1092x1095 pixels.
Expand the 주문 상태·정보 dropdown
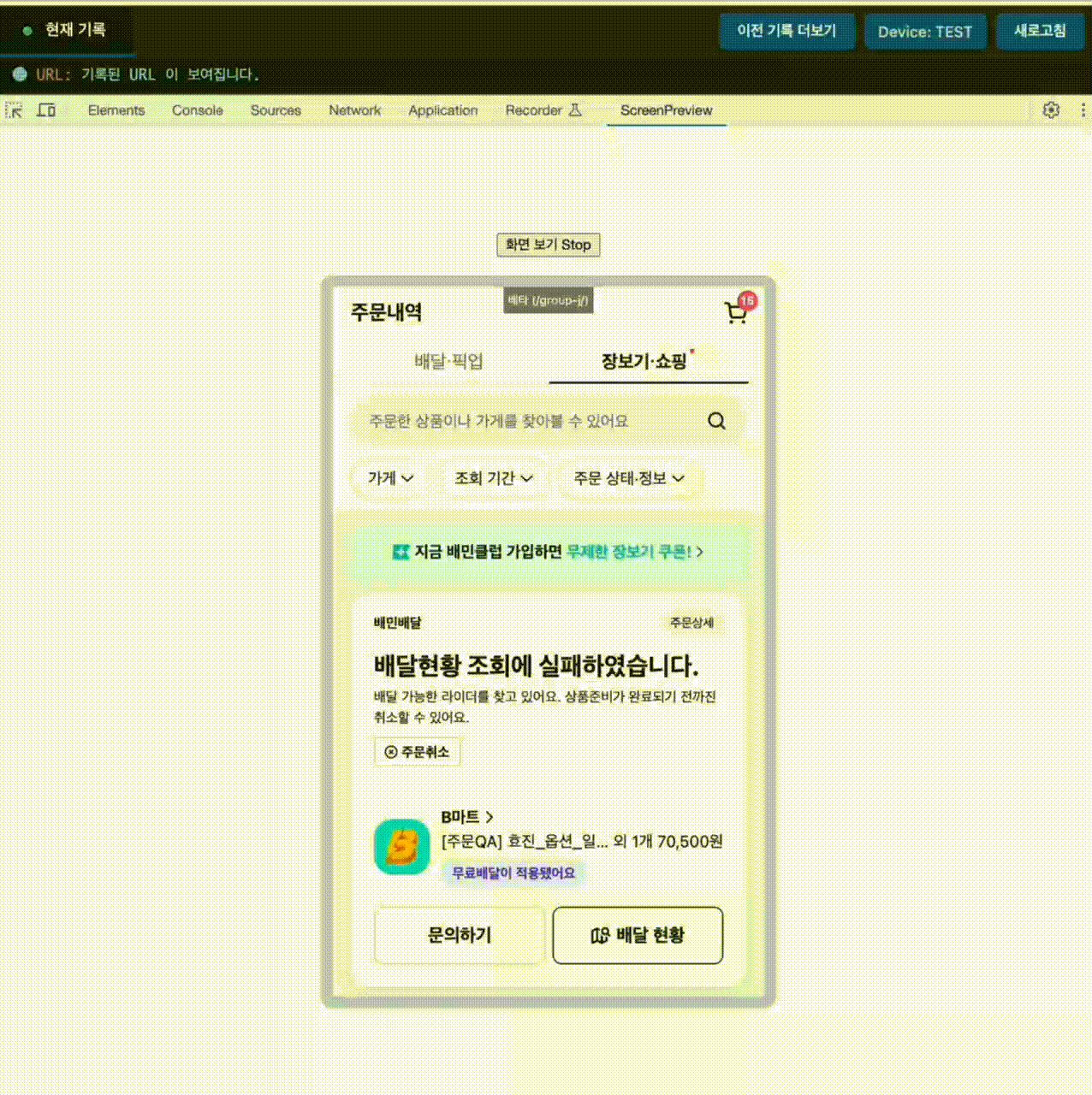pos(628,478)
